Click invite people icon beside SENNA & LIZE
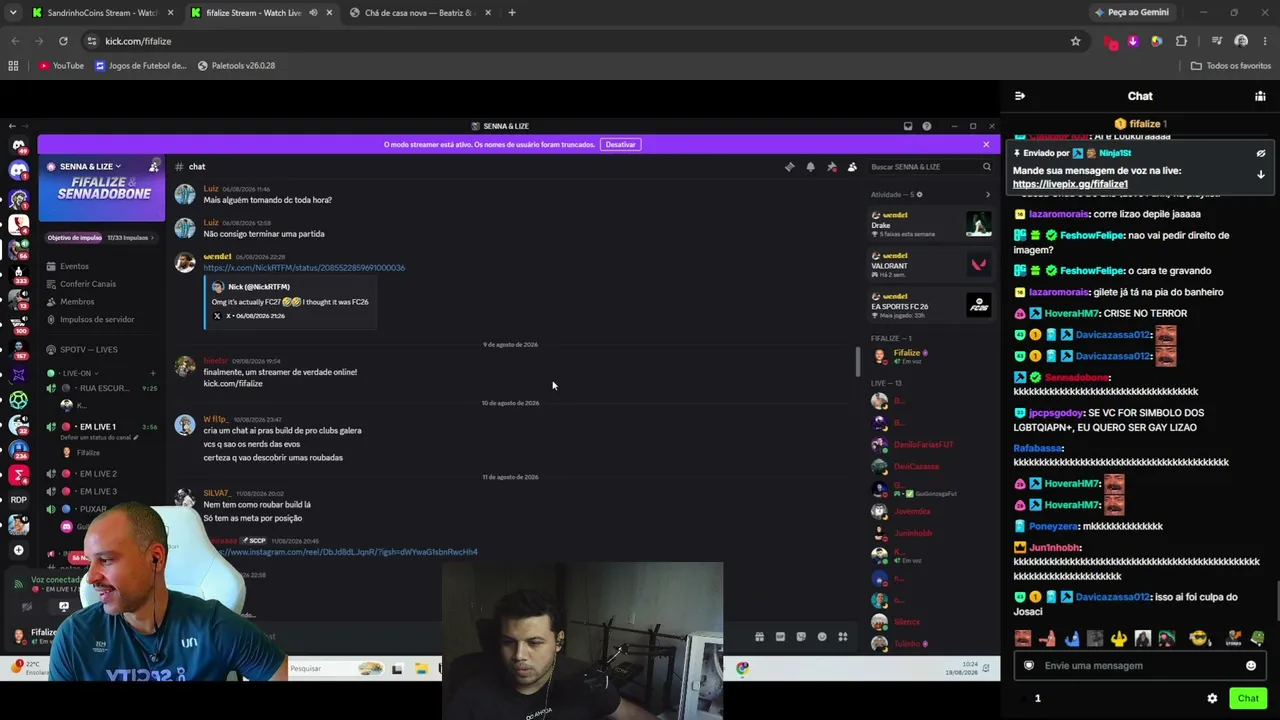The width and height of the screenshot is (1280, 720). (x=154, y=166)
